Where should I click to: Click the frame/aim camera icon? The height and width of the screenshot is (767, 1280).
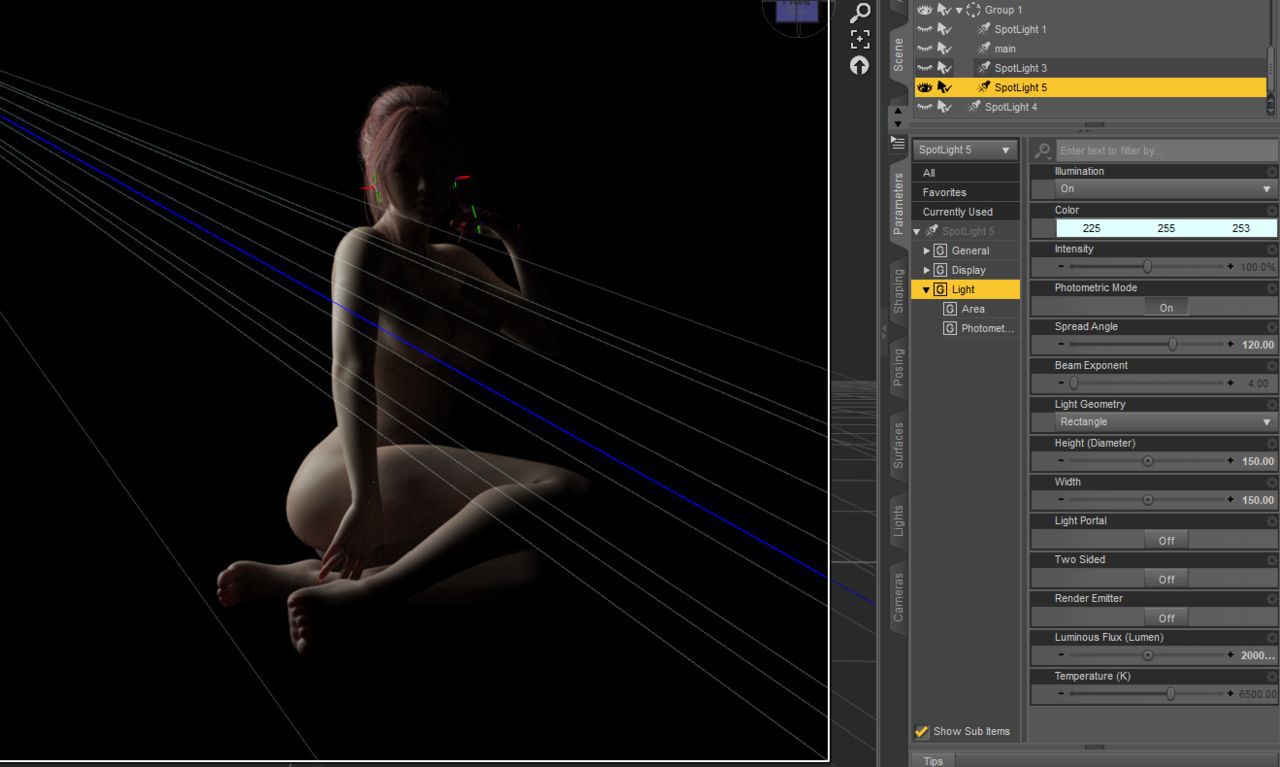(859, 39)
